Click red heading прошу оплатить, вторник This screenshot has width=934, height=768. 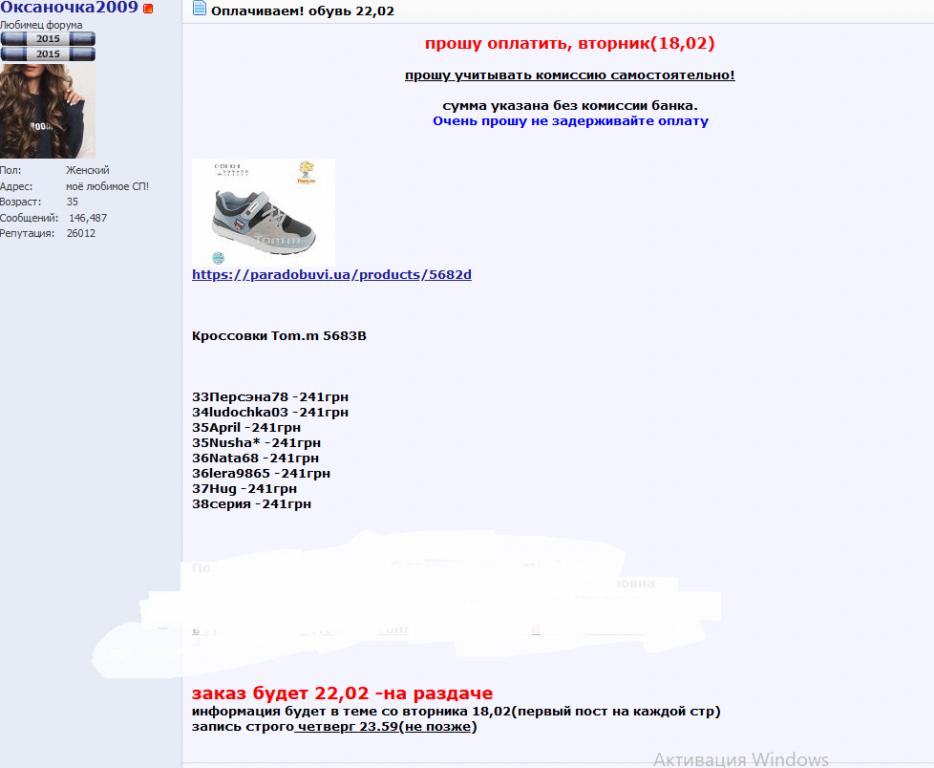click(569, 43)
